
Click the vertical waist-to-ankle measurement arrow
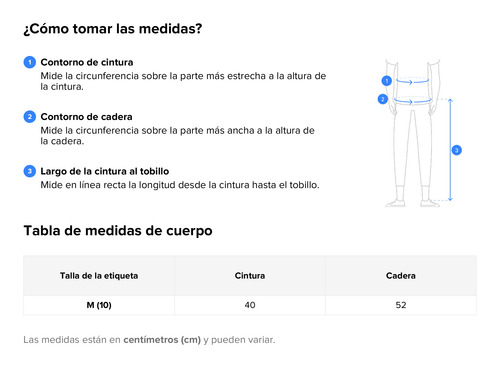tap(450, 150)
